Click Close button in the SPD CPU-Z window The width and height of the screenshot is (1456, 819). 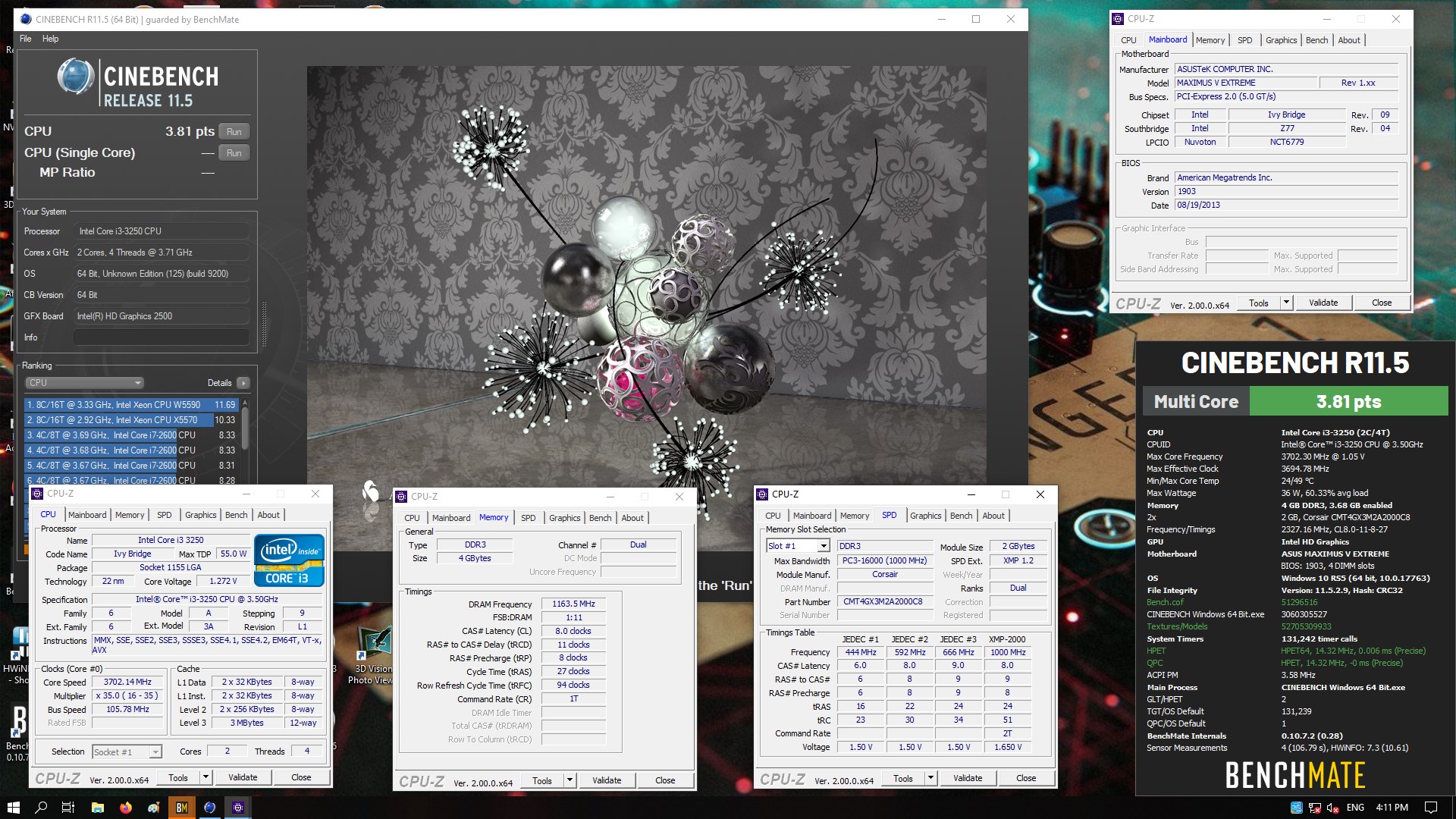(x=1026, y=778)
